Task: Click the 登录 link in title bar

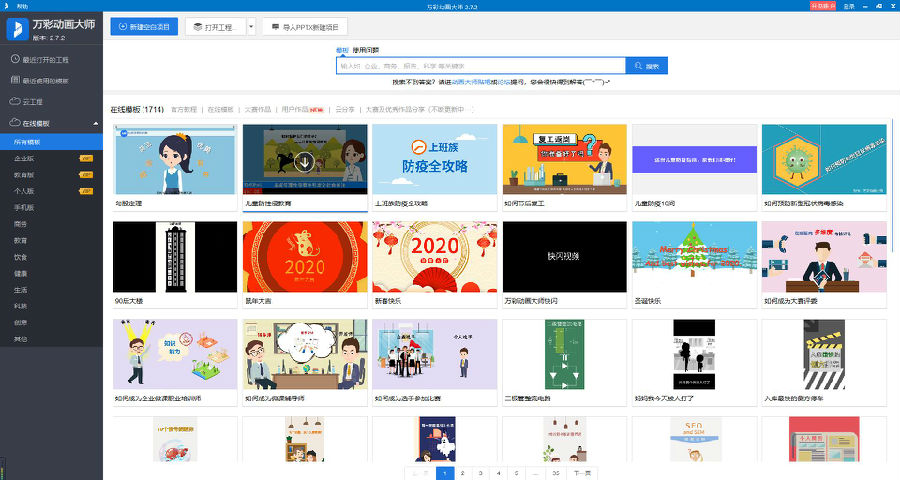Action: coord(848,6)
